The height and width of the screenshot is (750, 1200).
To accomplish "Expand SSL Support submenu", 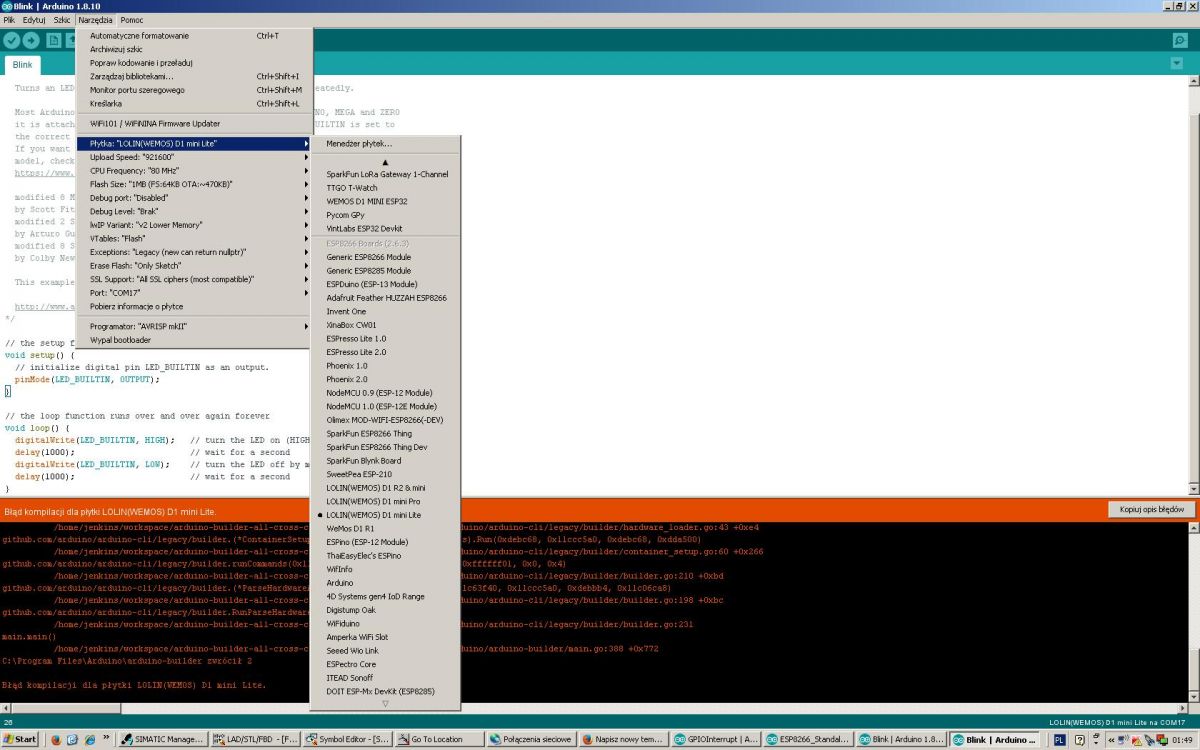I will click(195, 279).
